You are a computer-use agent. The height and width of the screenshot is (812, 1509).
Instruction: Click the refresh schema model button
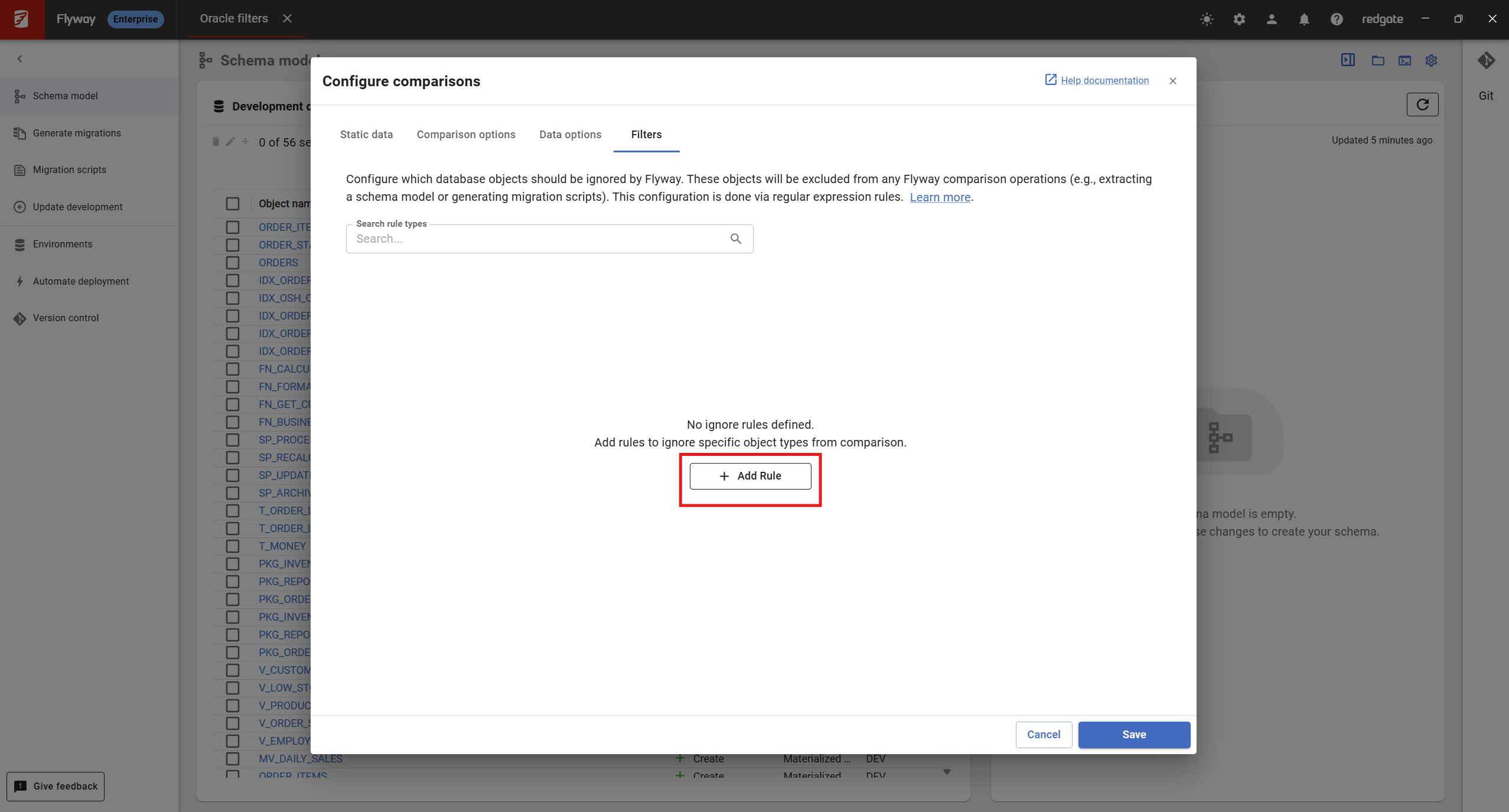point(1422,105)
